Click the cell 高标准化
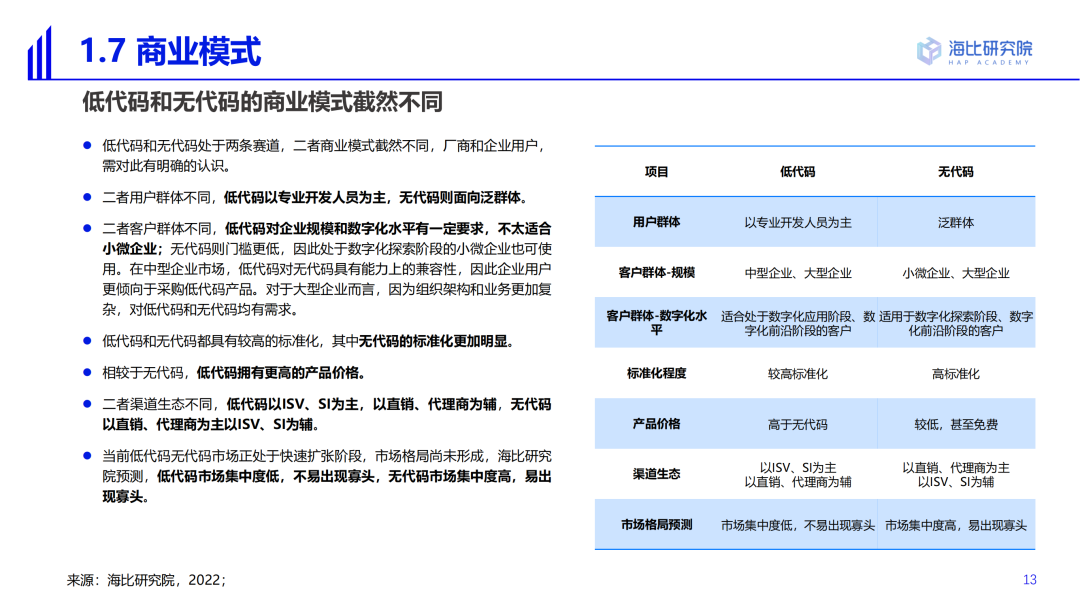1080x607 pixels. (x=955, y=373)
